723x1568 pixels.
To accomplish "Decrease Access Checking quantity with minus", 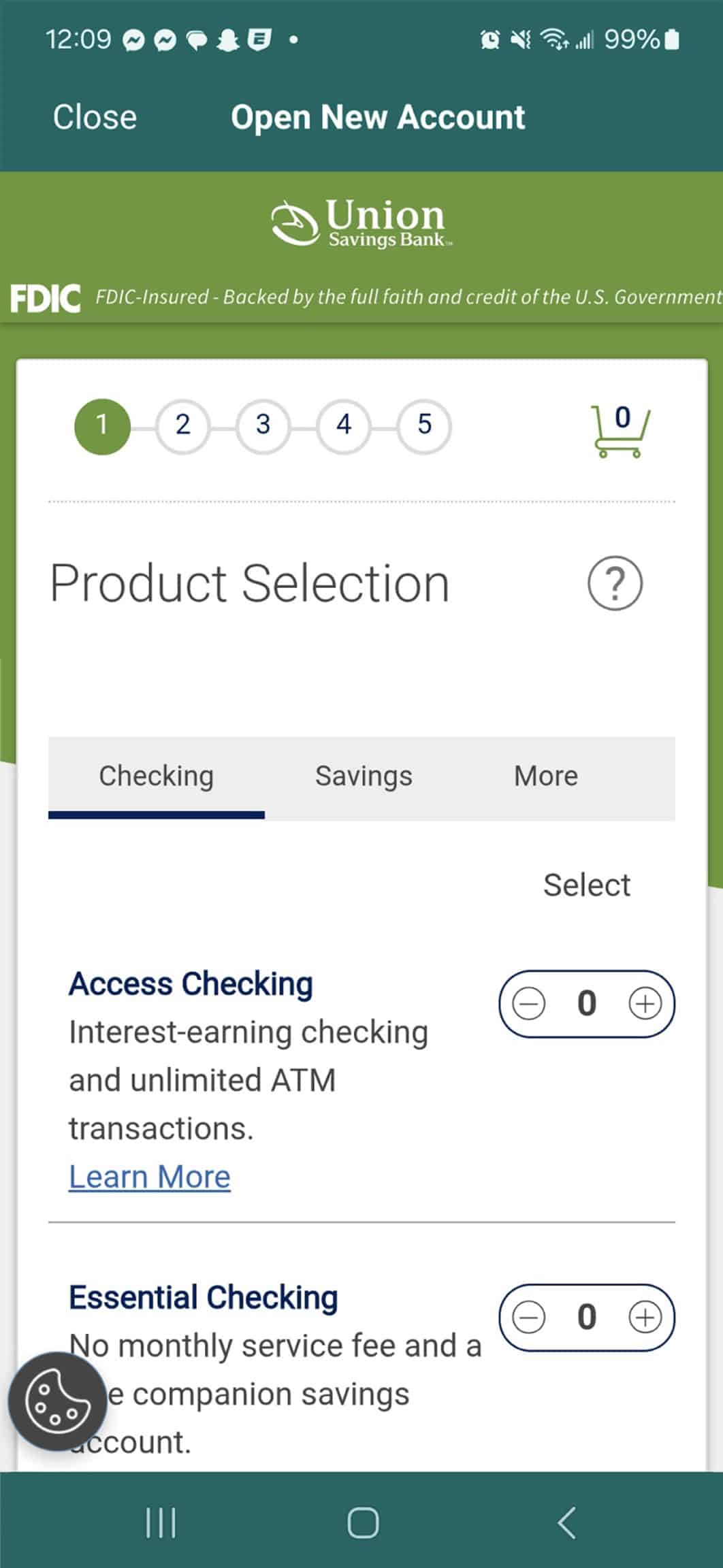I will click(x=529, y=1004).
